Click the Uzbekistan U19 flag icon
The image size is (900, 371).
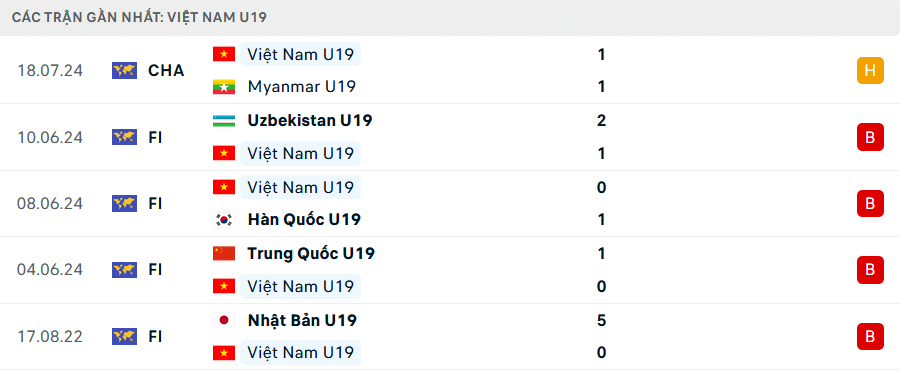[x=224, y=121]
